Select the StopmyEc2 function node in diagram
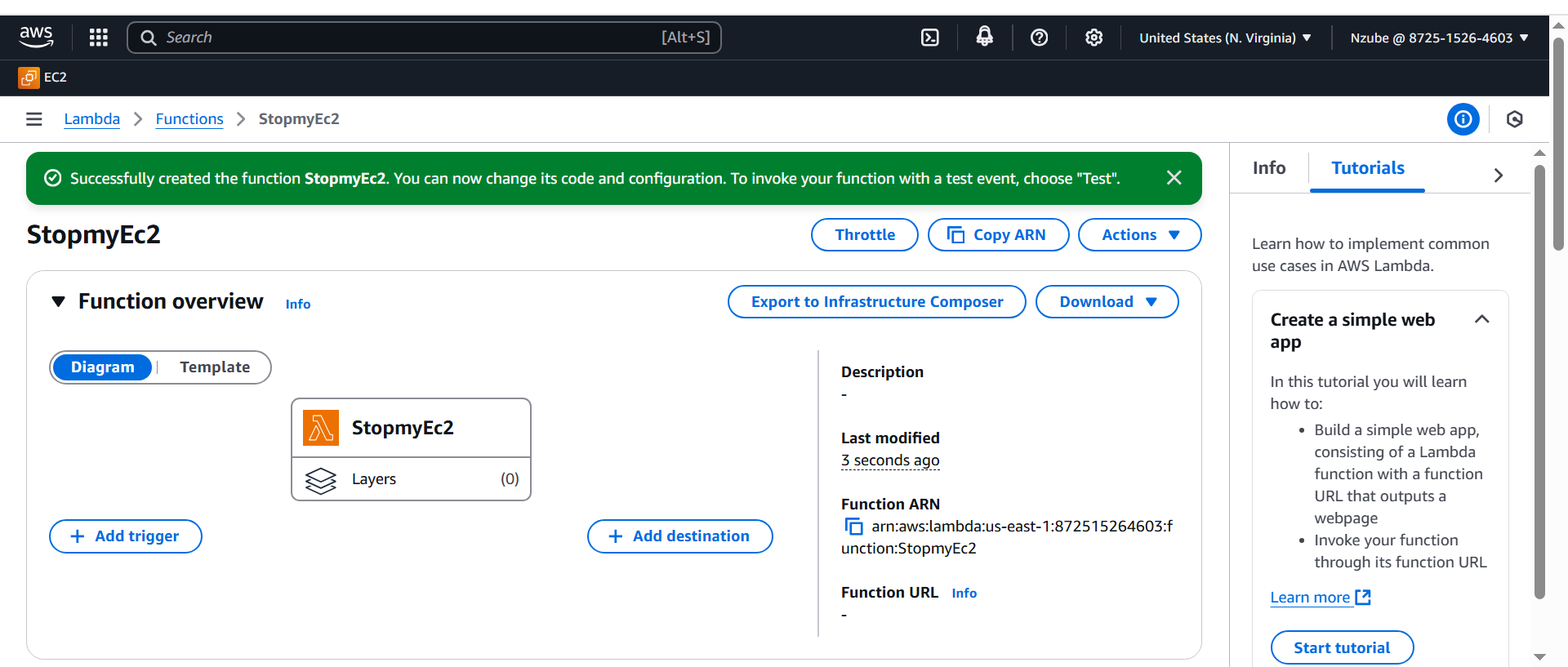The image size is (1568, 667). [x=411, y=428]
